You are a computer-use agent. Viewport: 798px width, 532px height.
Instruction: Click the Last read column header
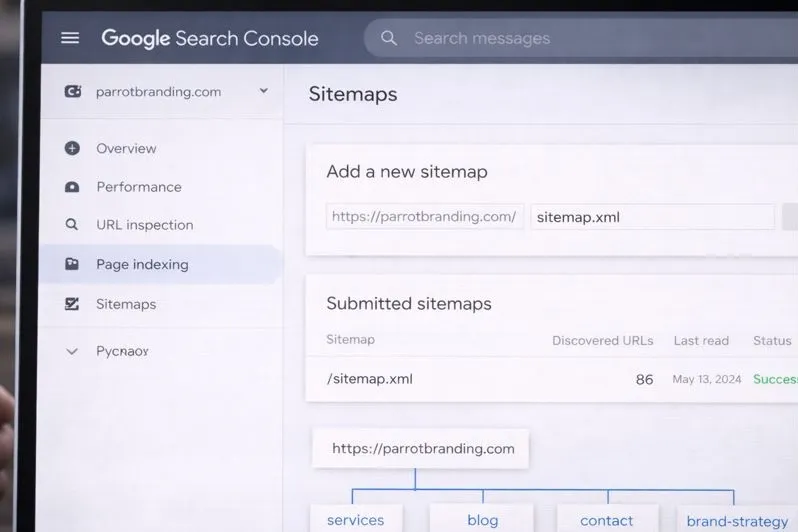coord(701,341)
